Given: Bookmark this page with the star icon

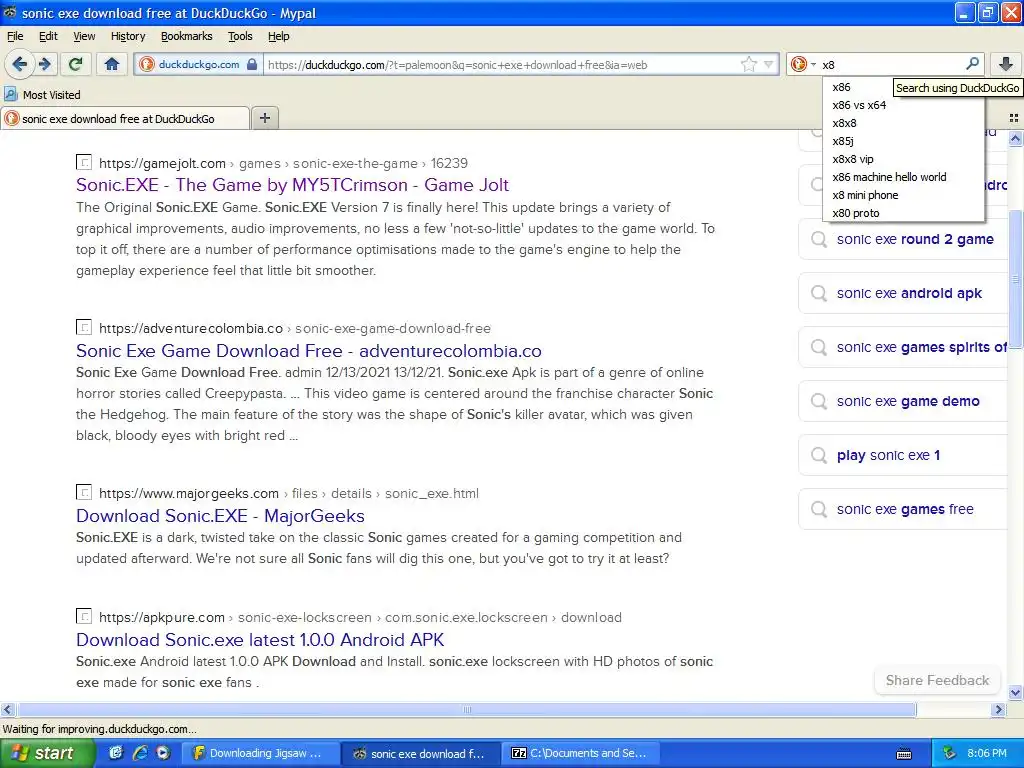Looking at the screenshot, I should [748, 64].
